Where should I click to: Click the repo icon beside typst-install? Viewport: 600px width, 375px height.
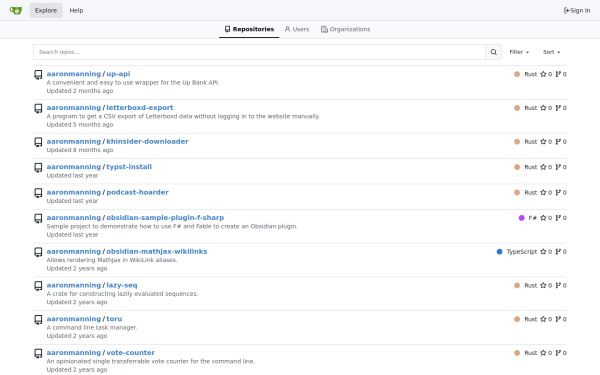[x=38, y=168]
